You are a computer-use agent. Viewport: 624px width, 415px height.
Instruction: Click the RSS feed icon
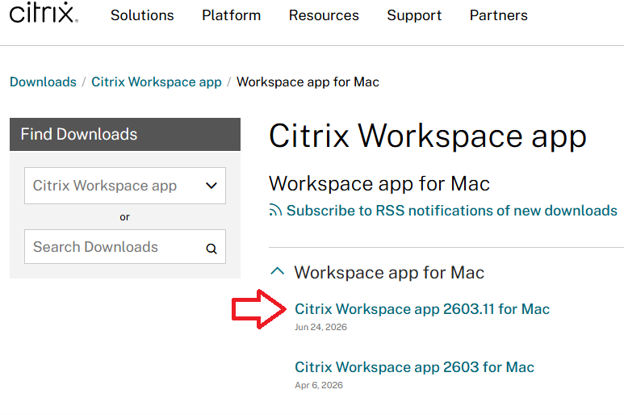point(275,210)
